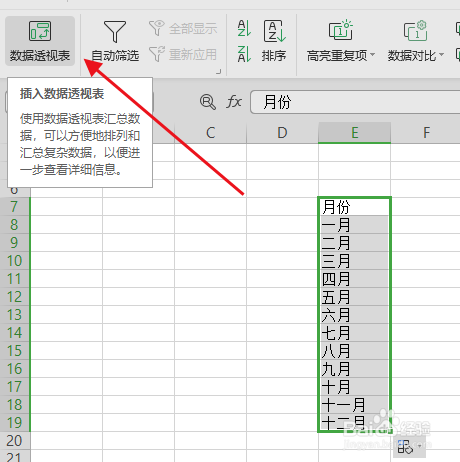Select row 8 header
The height and width of the screenshot is (462, 460).
pyautogui.click(x=14, y=225)
